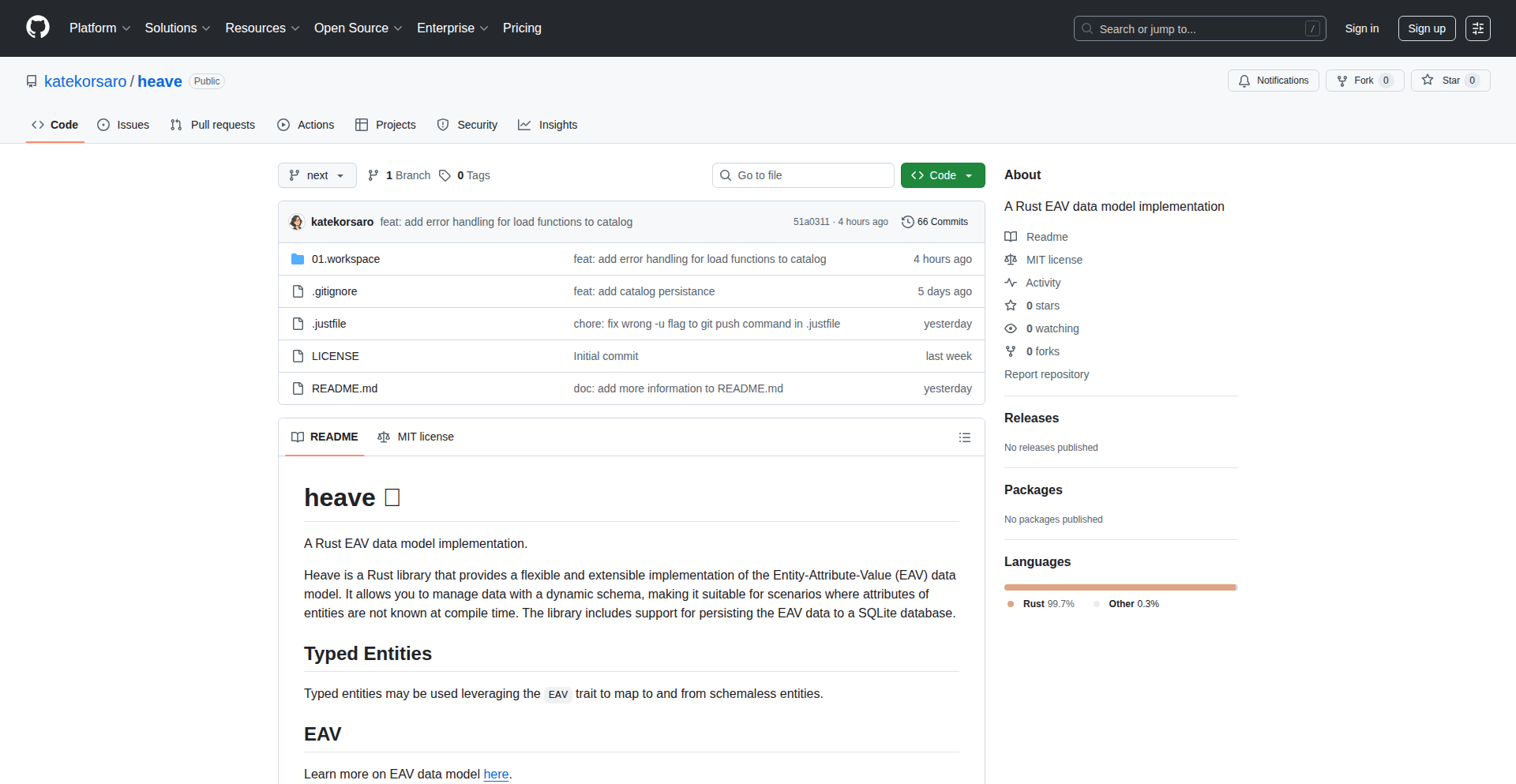1516x784 pixels.
Task: Click the 66 Commits history icon
Action: pyautogui.click(x=907, y=222)
